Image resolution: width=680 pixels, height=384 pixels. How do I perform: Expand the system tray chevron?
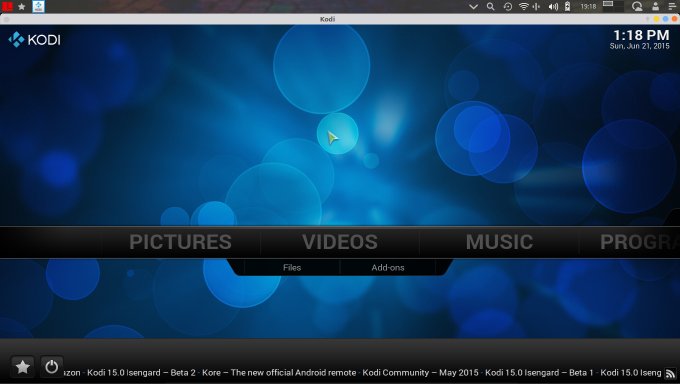click(474, 7)
